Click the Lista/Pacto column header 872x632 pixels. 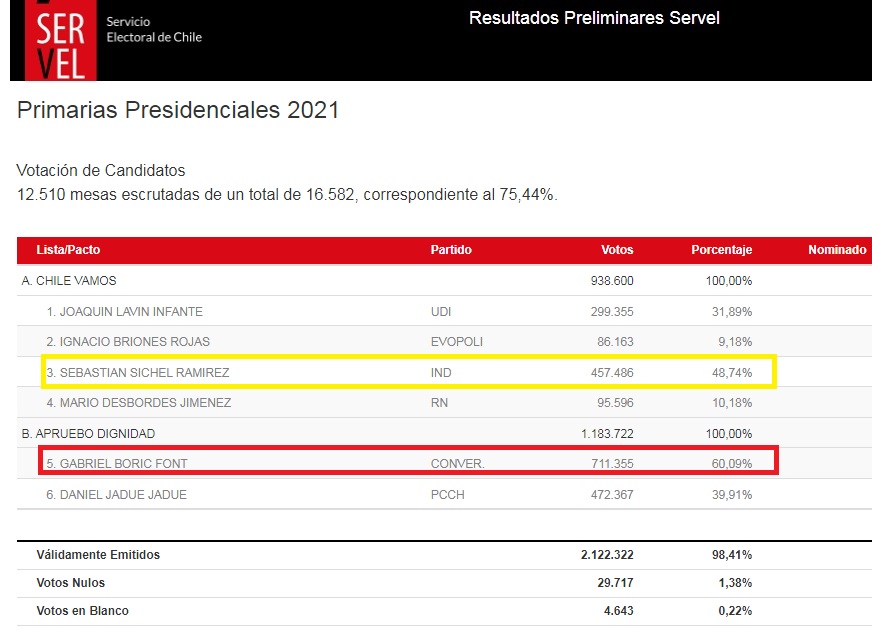pyautogui.click(x=68, y=250)
